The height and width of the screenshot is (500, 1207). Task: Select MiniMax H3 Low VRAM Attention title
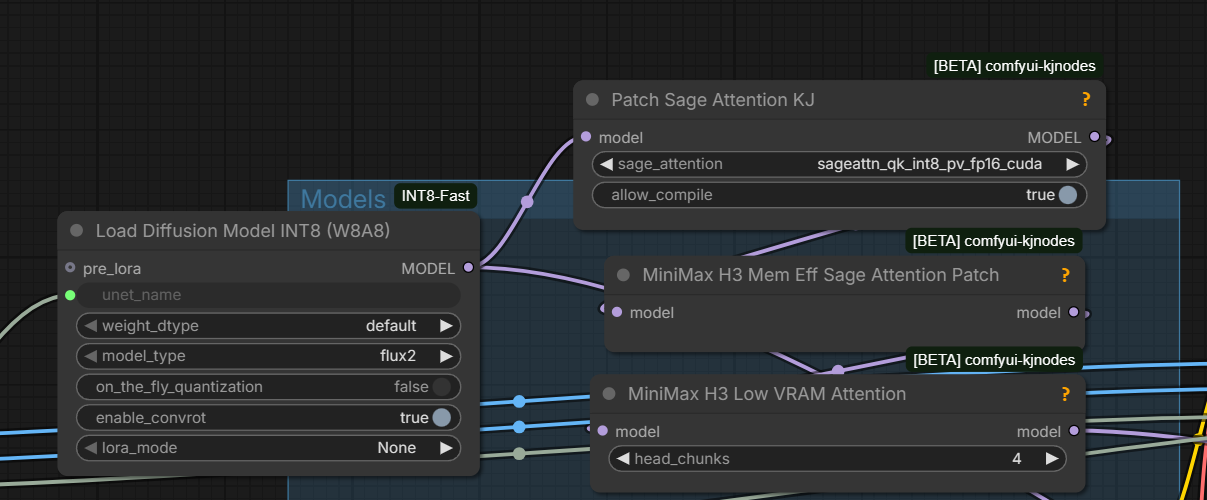[x=767, y=394]
